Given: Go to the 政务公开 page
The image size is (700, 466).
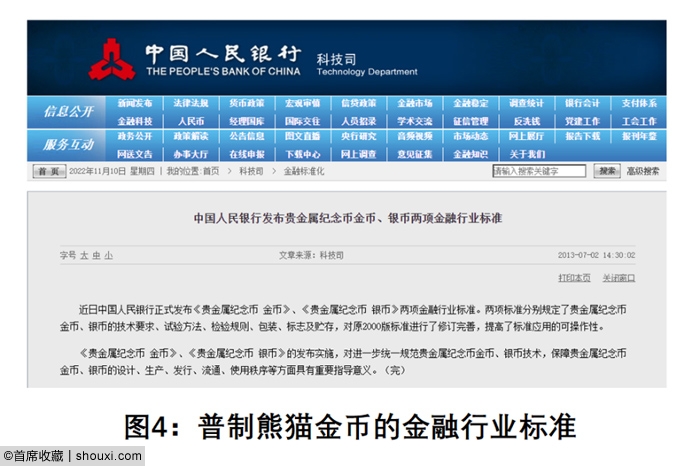Looking at the screenshot, I should [135, 136].
